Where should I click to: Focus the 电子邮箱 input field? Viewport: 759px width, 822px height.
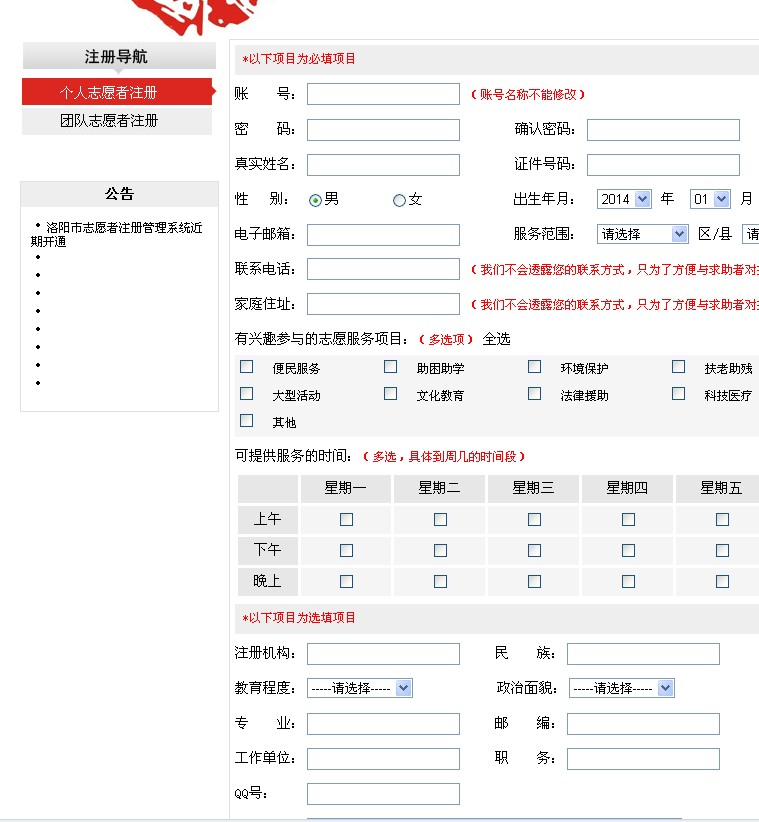click(x=383, y=234)
